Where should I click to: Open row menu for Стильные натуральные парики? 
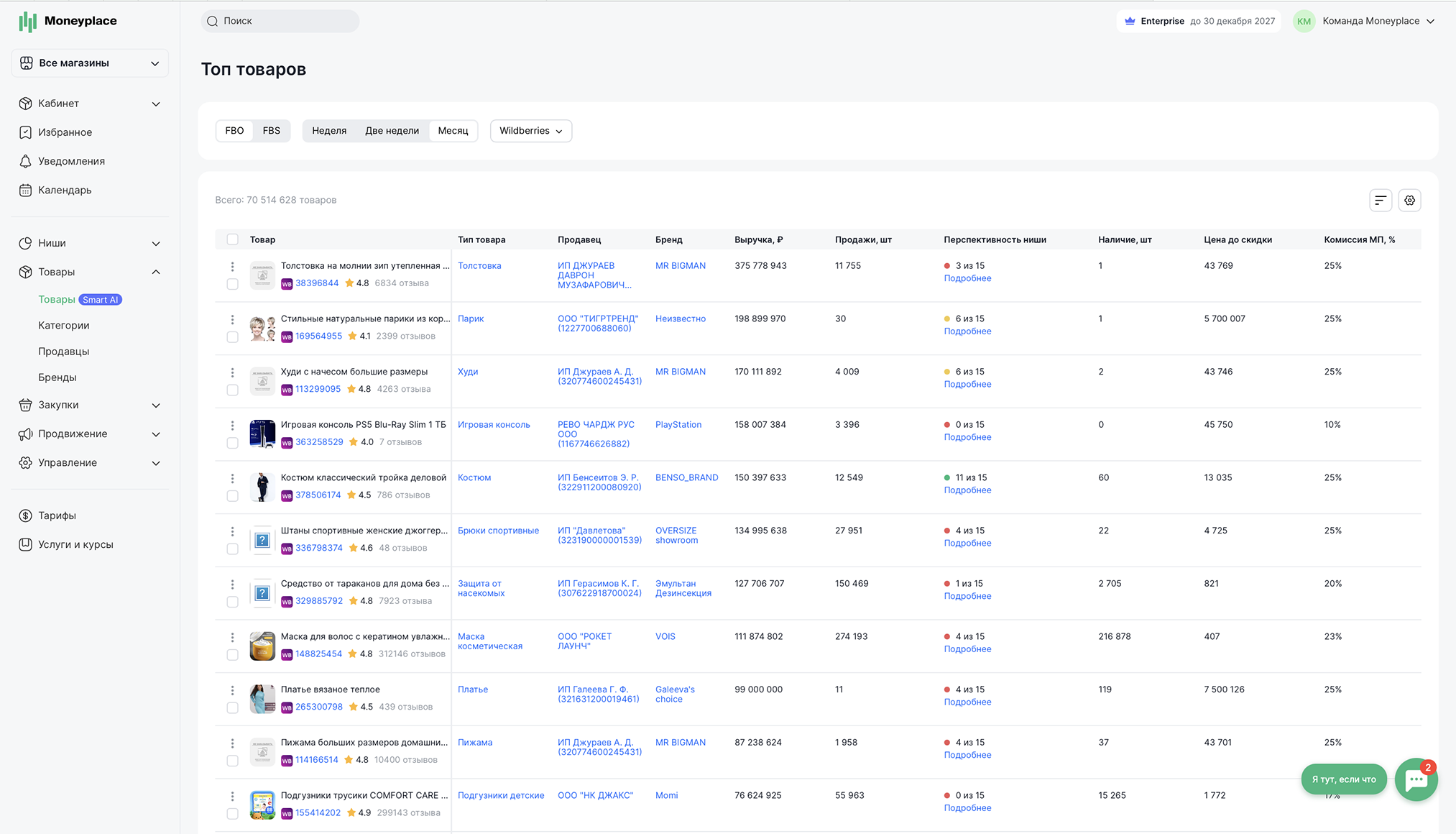pyautogui.click(x=232, y=320)
